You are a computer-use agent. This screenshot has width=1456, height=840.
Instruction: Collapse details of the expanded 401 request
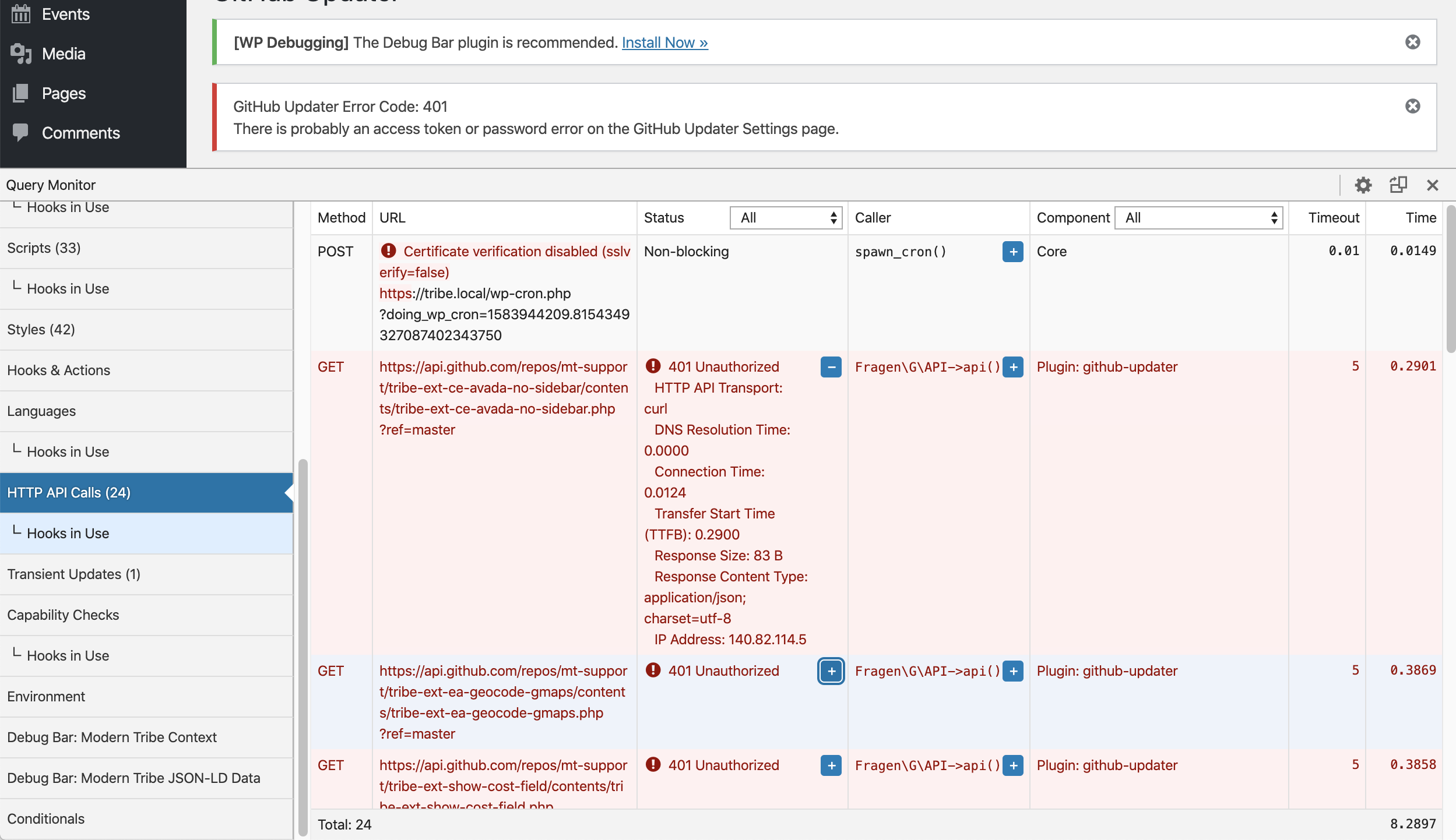831,367
